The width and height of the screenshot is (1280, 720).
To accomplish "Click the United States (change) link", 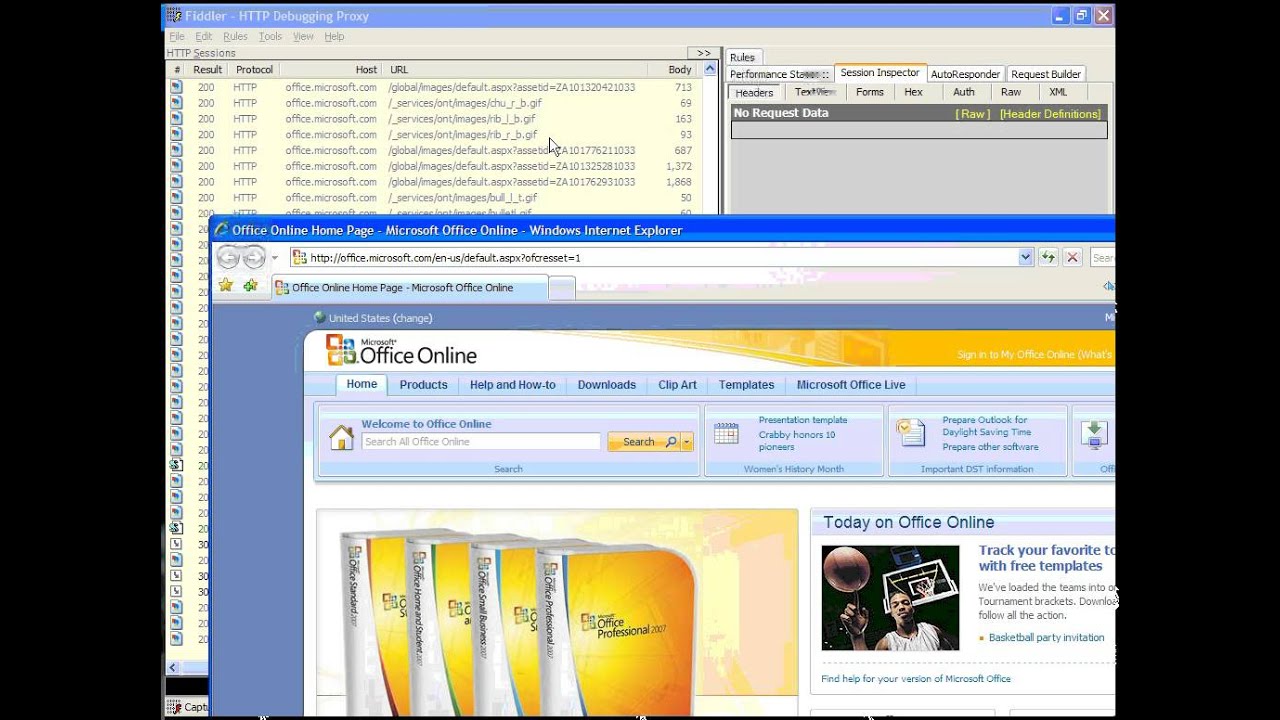I will pyautogui.click(x=381, y=318).
